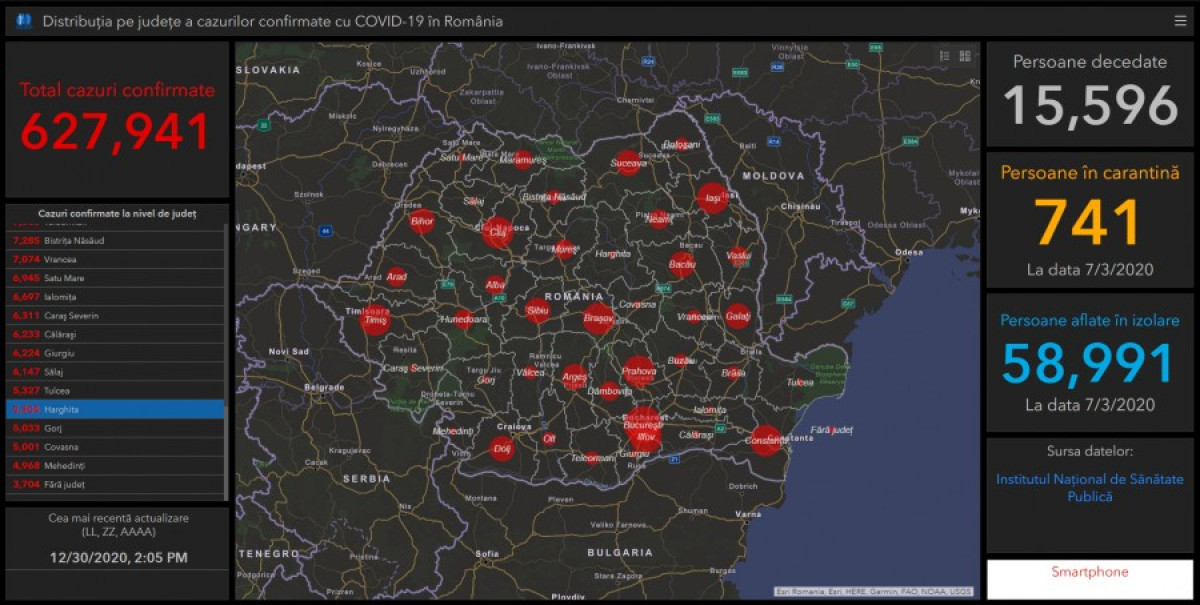The image size is (1200, 605).
Task: Open the Institutul Național de Sănătate Publică link
Action: click(1089, 488)
